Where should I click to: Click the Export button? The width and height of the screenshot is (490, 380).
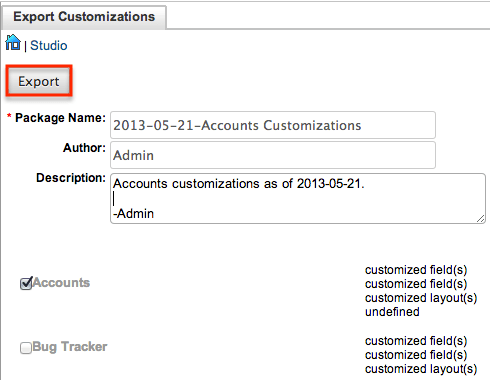[x=39, y=81]
